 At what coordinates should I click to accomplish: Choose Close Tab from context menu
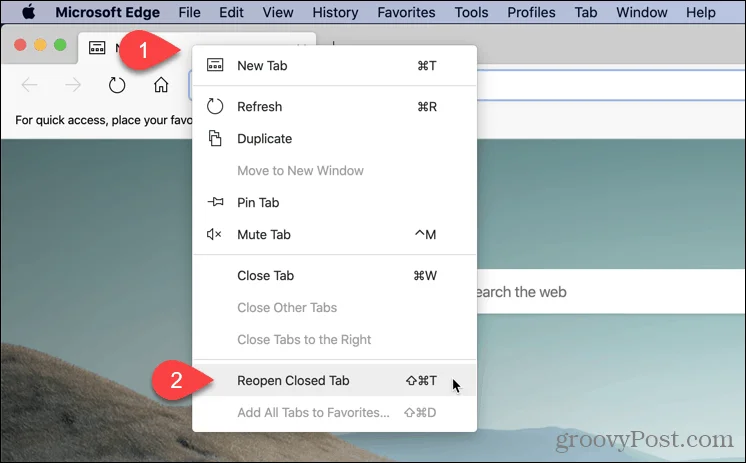pyautogui.click(x=334, y=276)
